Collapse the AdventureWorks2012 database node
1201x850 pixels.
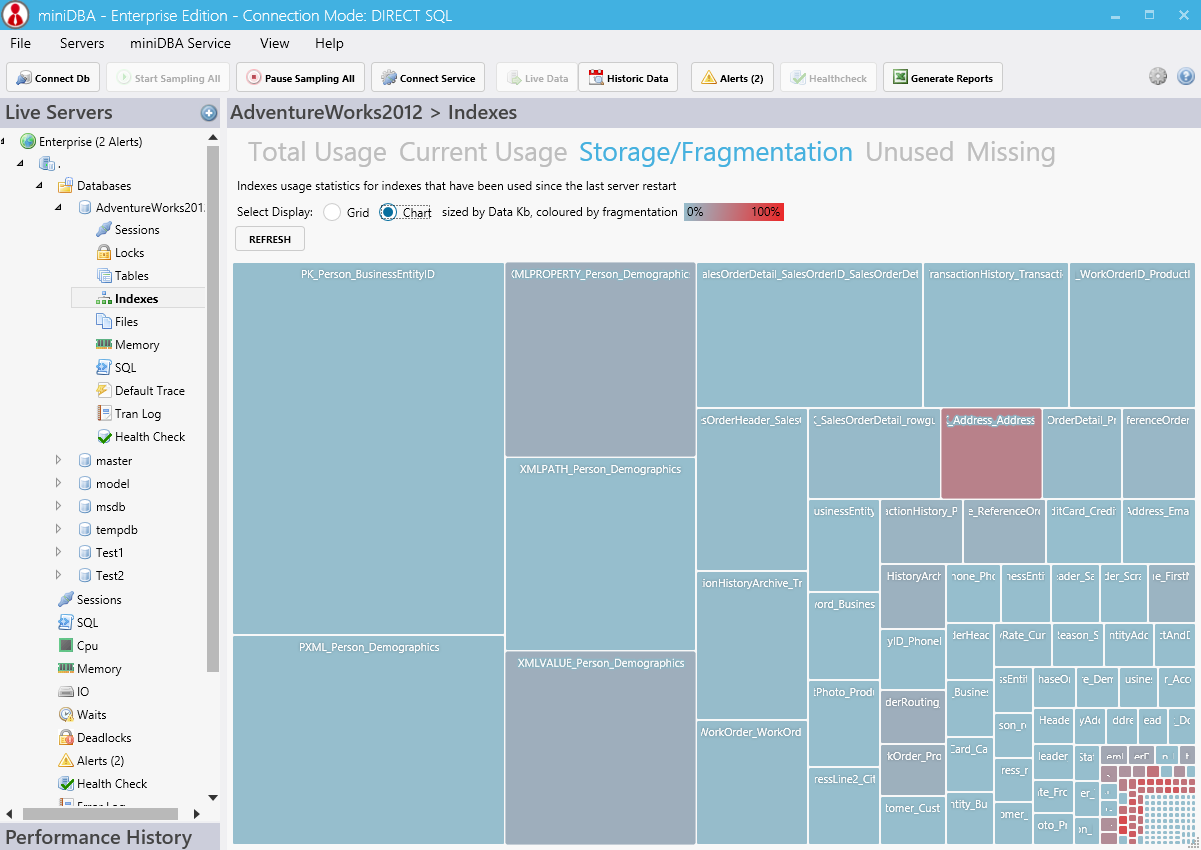coord(58,207)
